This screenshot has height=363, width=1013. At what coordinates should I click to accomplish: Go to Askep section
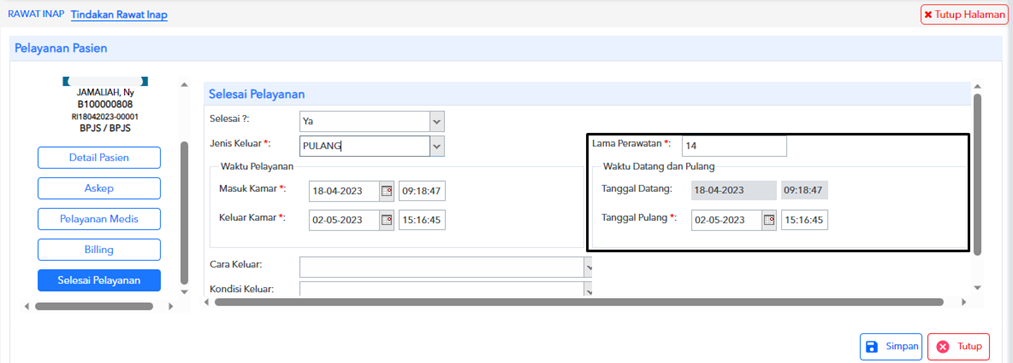click(x=99, y=188)
